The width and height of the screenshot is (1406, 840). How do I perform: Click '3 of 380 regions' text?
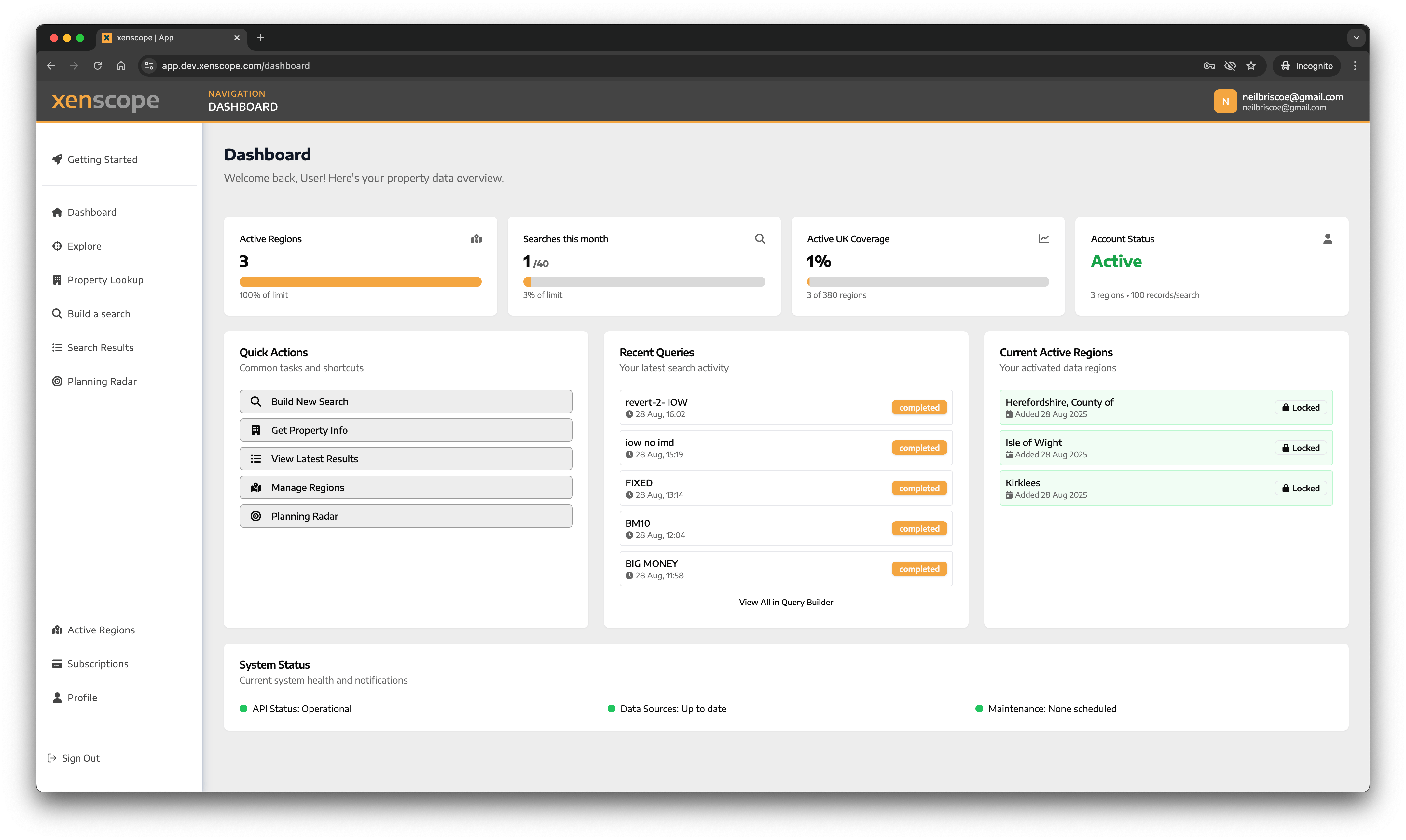(836, 295)
